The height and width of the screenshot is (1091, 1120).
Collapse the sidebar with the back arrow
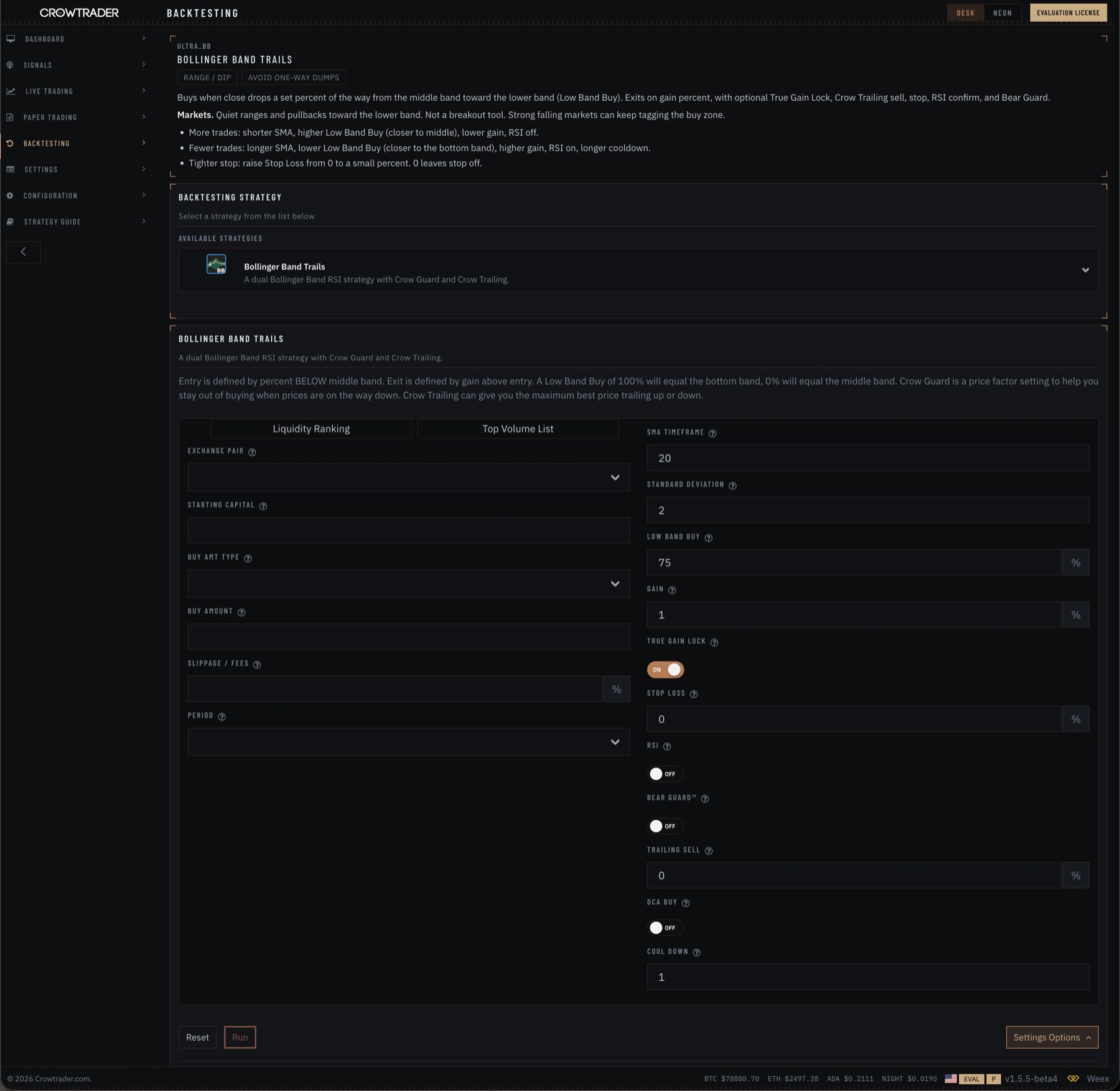[23, 252]
